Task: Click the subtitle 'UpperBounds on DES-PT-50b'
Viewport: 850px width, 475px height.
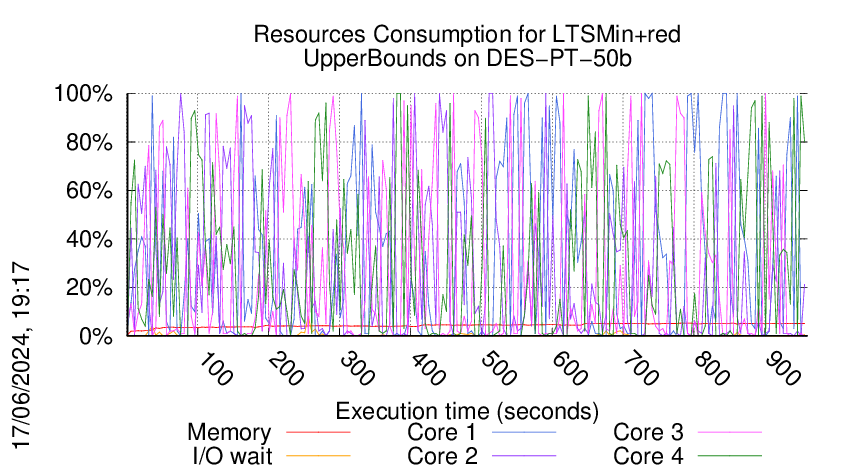Action: click(467, 59)
